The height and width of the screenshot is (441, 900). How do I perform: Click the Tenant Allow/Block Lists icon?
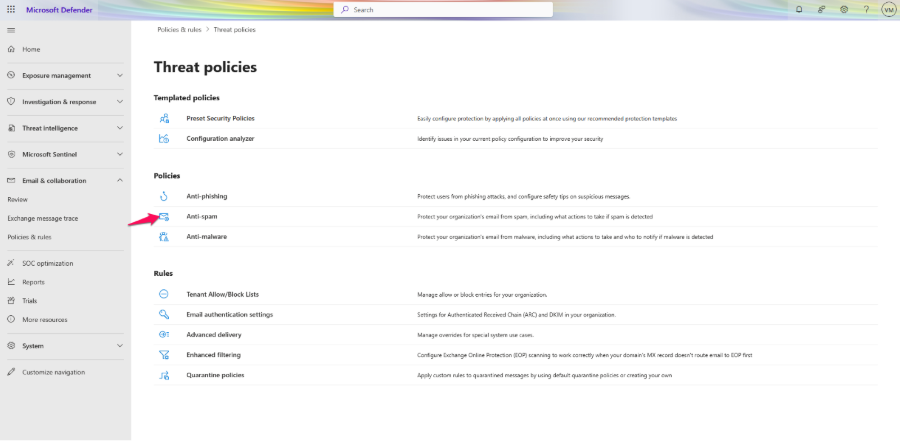click(164, 294)
